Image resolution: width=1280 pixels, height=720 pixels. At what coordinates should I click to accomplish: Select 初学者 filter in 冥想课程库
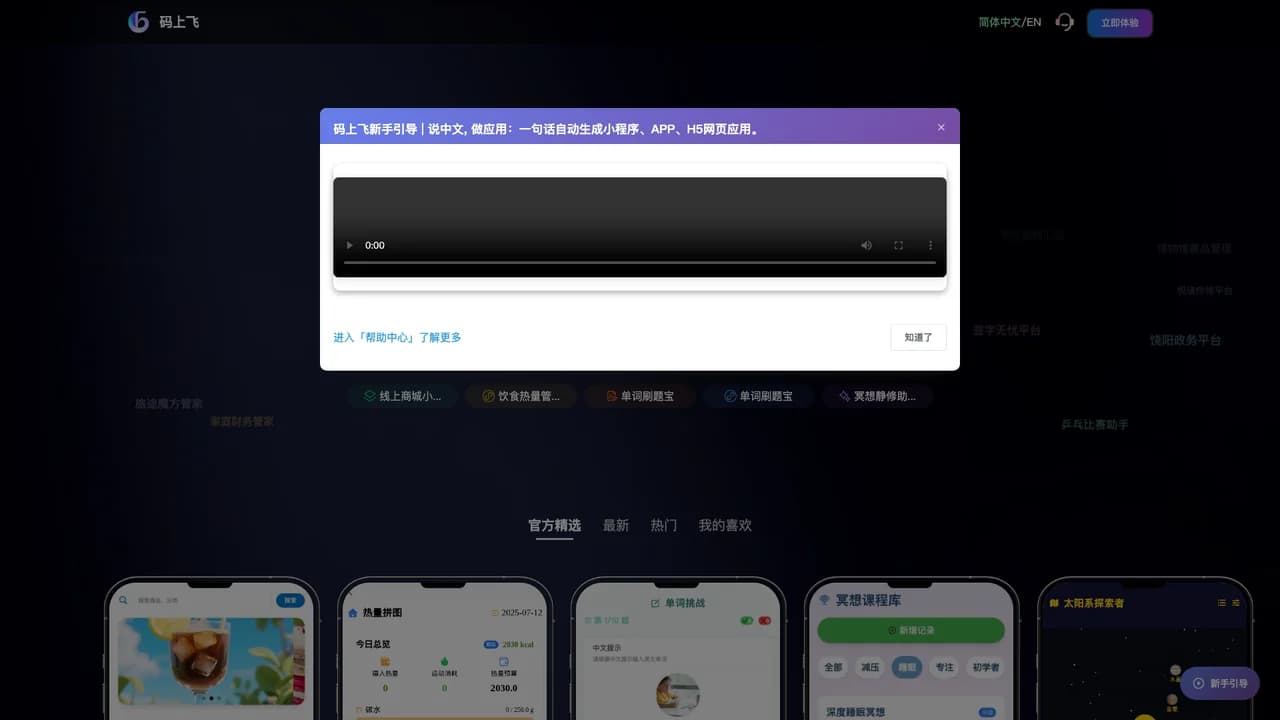986,667
